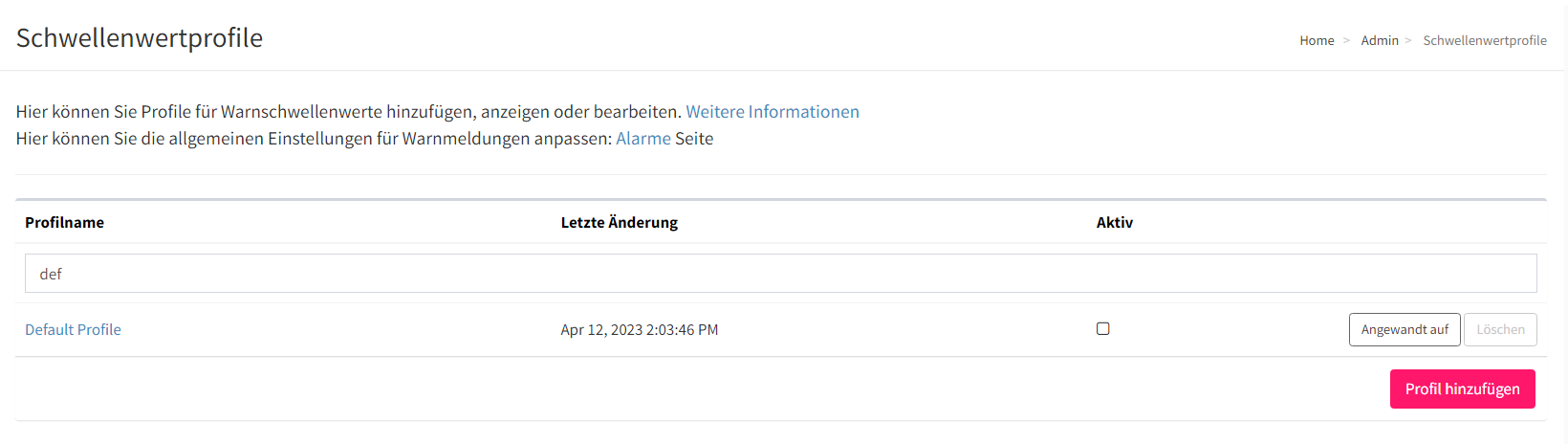Select the Schwellenwertprofile breadcrumb item
This screenshot has height=444, width=1568.
pos(1485,40)
